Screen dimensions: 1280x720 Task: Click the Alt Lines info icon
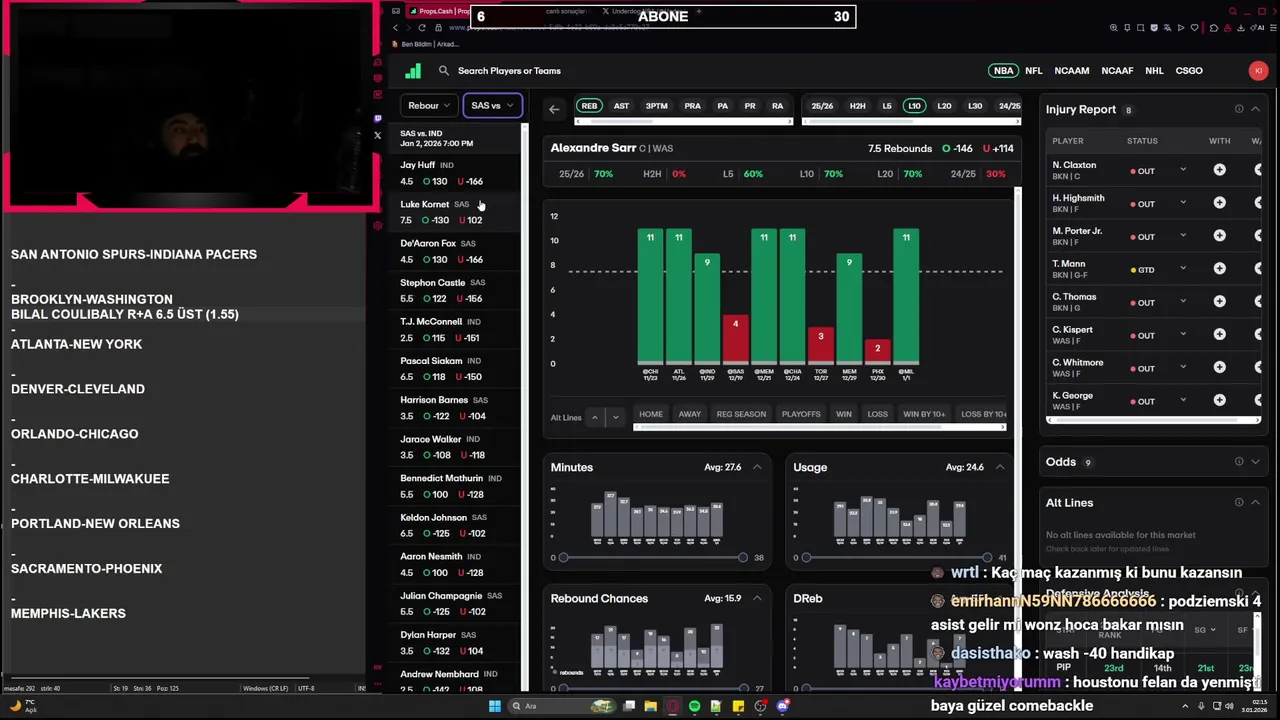1239,503
